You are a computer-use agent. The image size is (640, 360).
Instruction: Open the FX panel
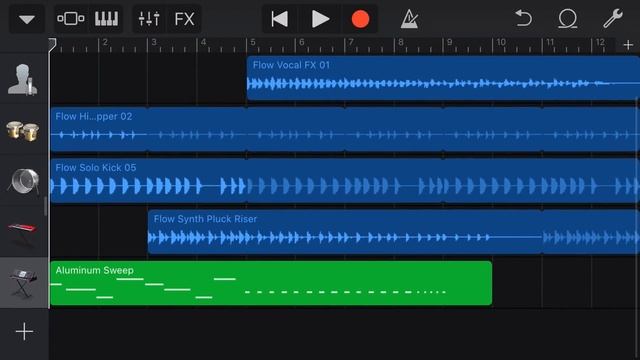(x=184, y=19)
